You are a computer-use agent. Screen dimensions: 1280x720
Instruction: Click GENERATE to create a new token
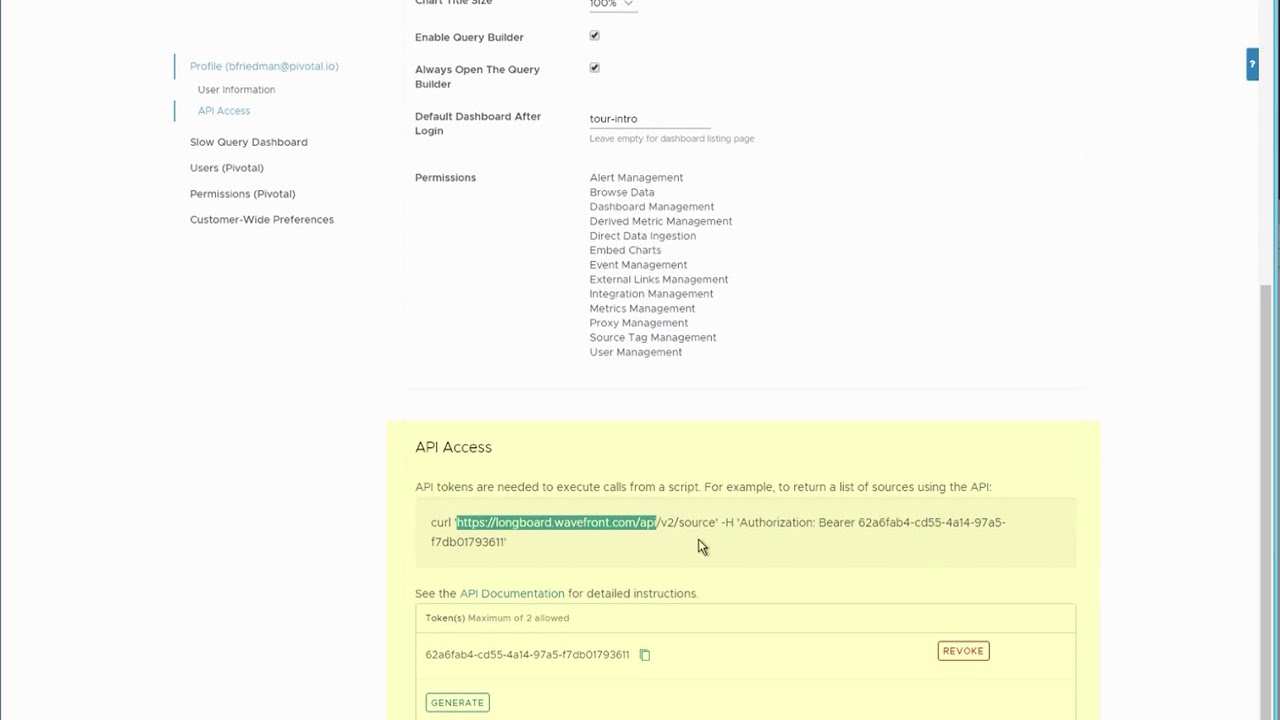click(457, 703)
